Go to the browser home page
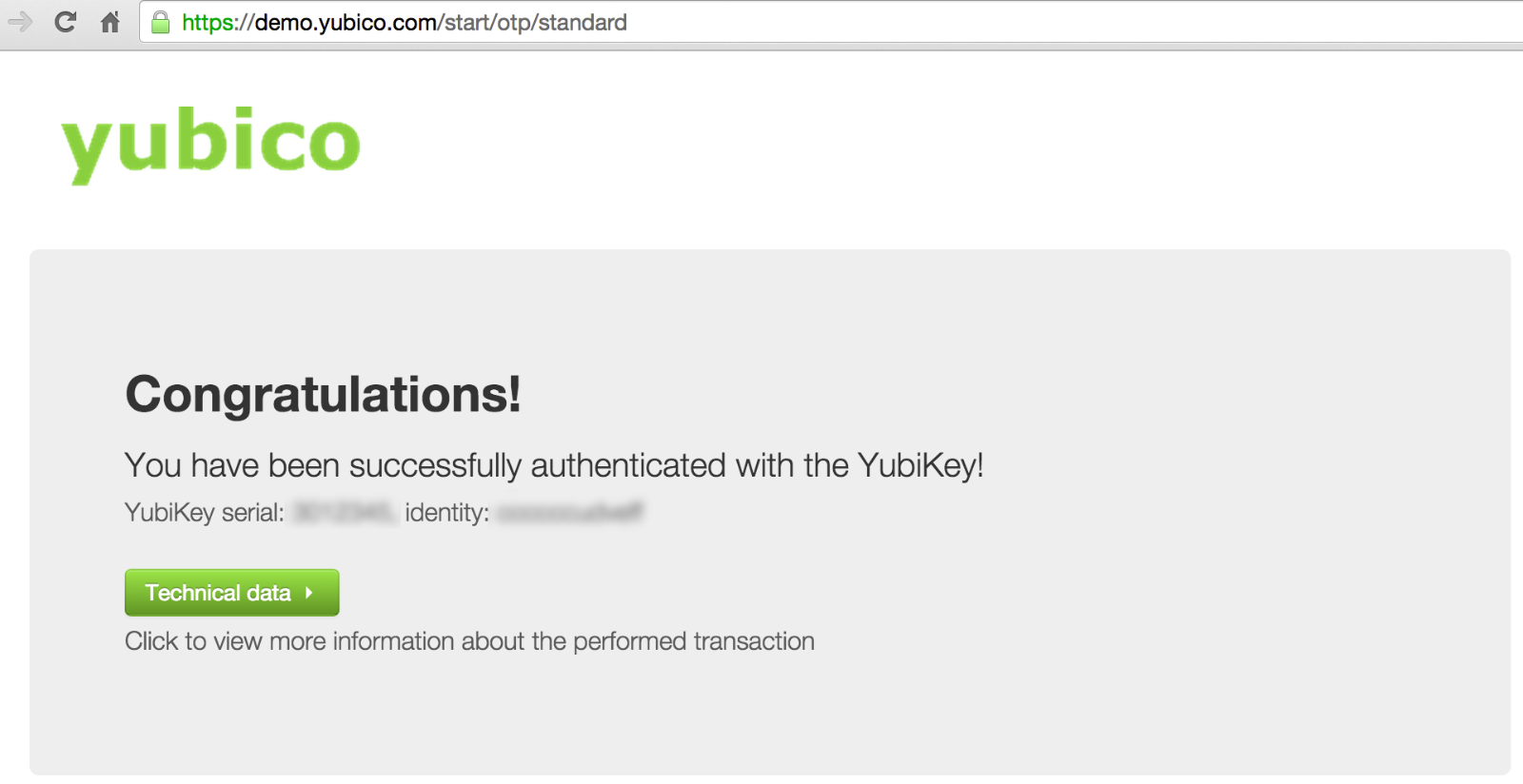 click(110, 22)
